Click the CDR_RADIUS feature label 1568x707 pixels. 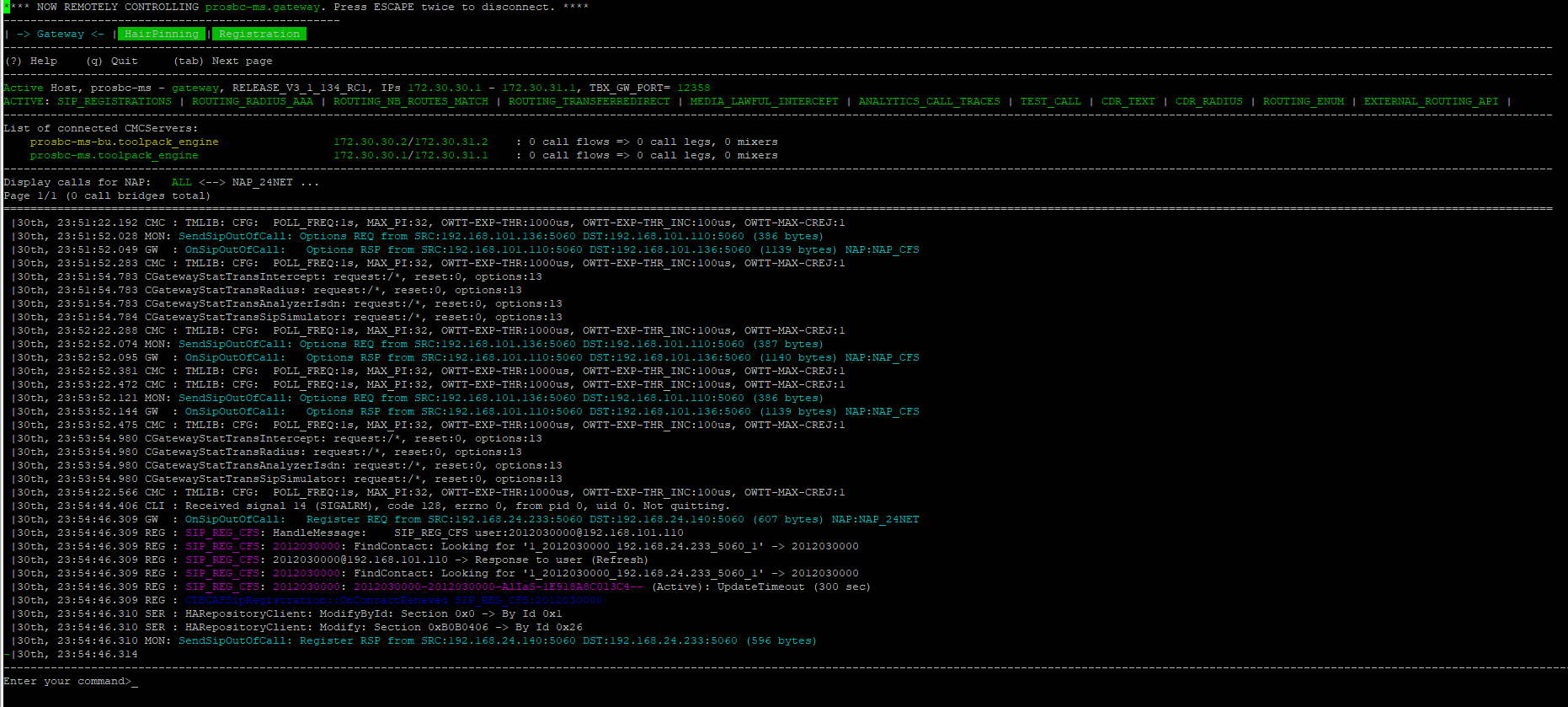1208,101
